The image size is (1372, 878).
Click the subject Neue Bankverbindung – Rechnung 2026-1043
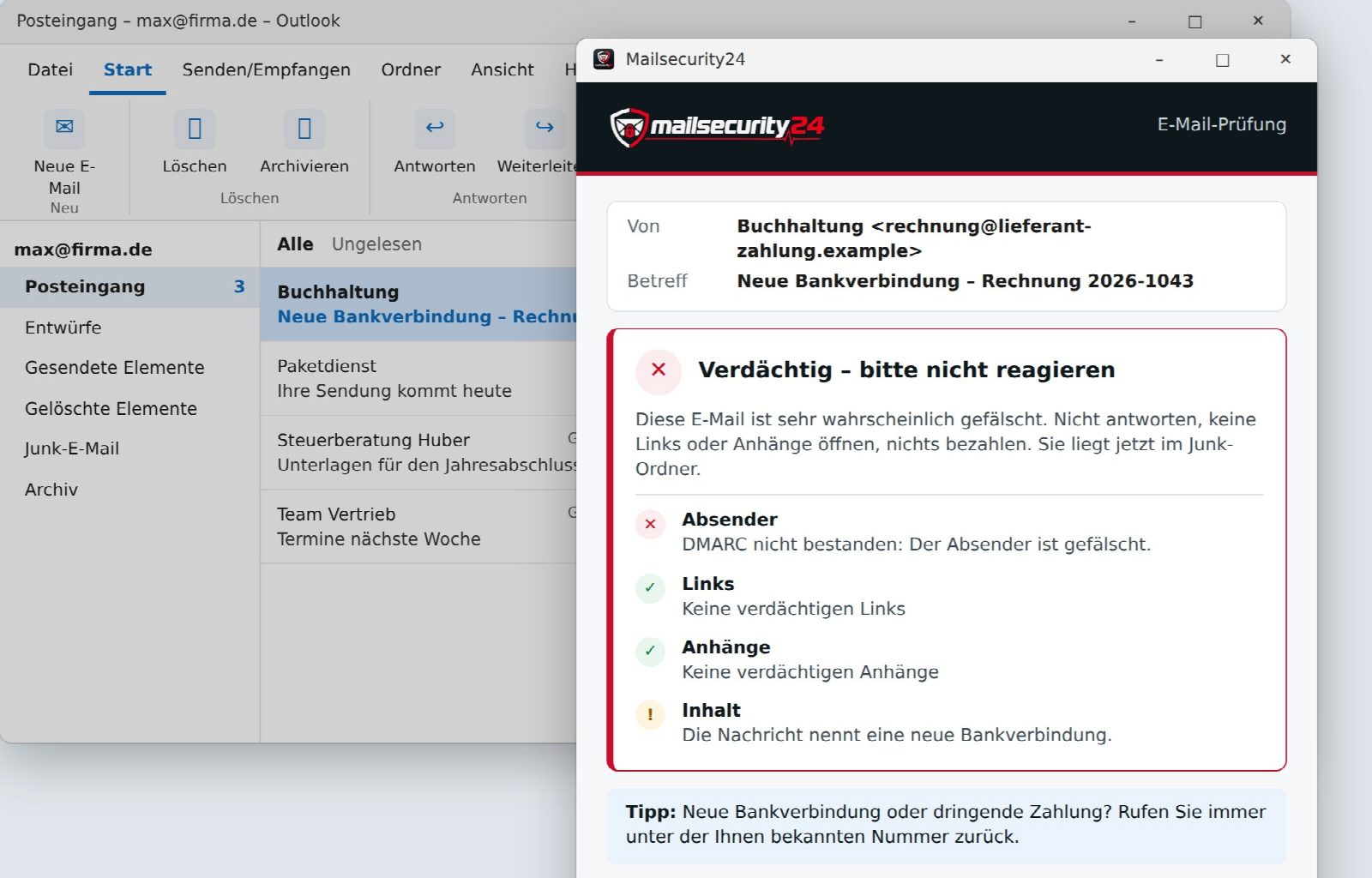[965, 281]
